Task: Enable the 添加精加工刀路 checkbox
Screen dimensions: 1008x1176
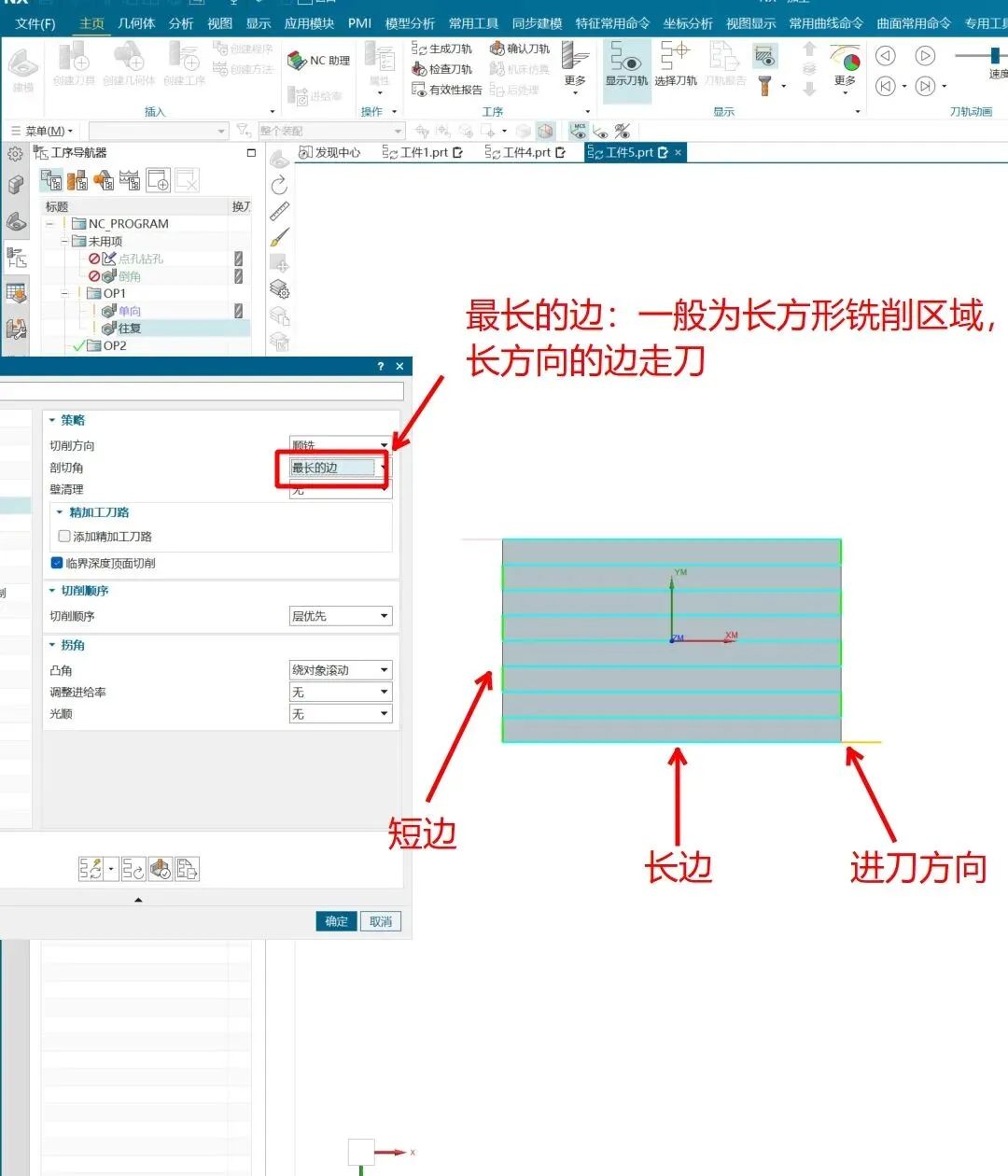Action: (x=64, y=537)
